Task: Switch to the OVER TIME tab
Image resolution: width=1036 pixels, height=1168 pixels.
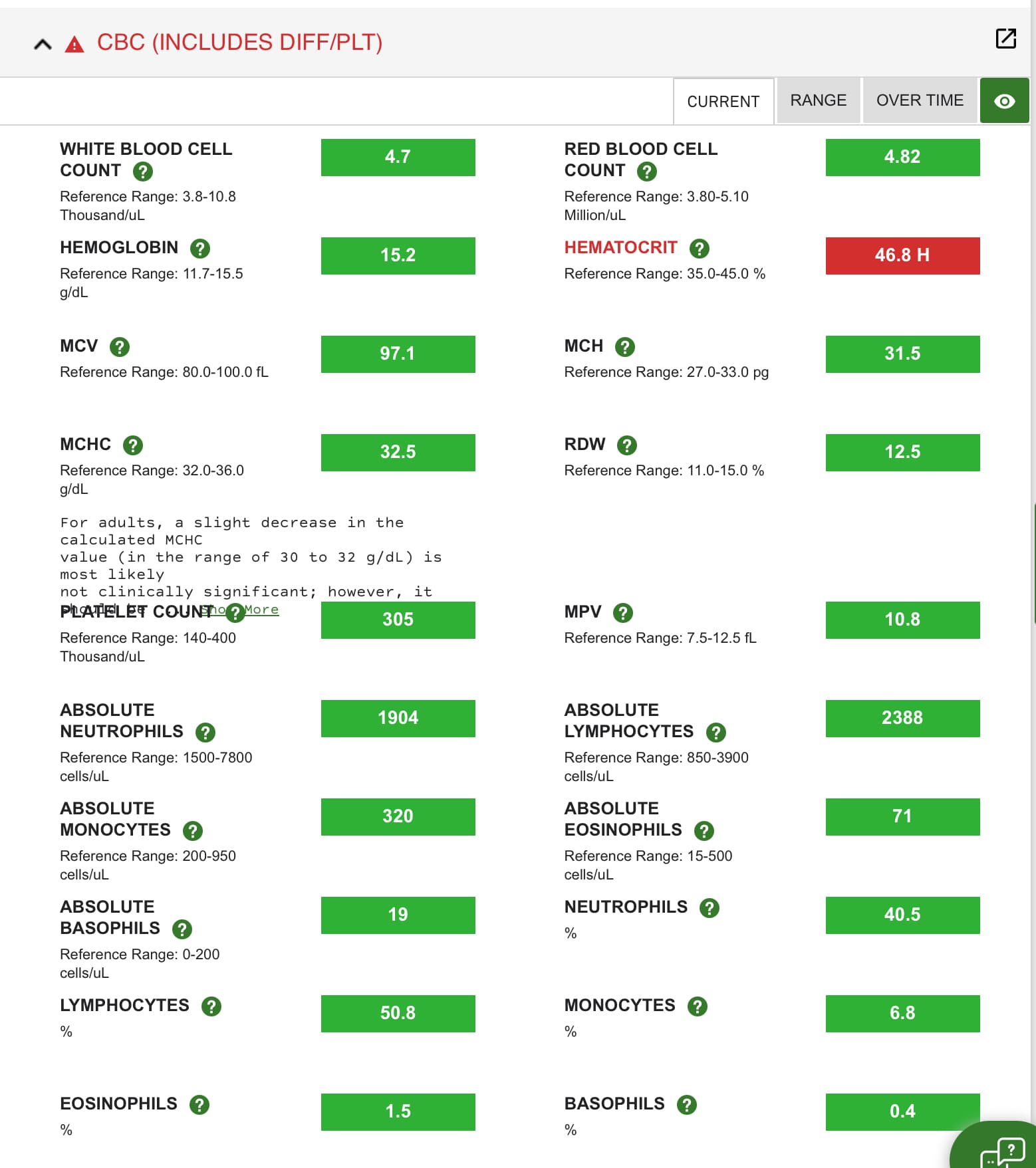Action: [x=920, y=101]
